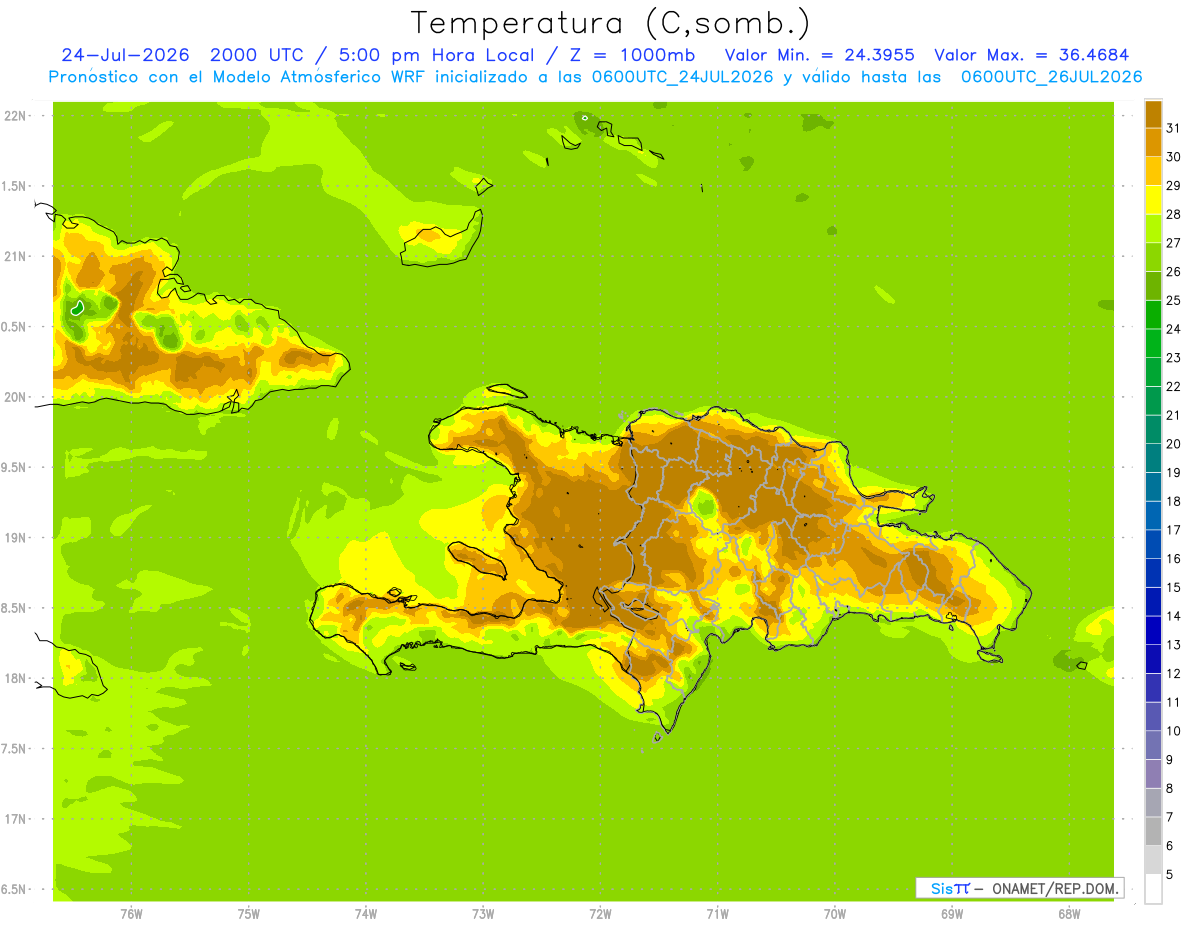The height and width of the screenshot is (927, 1200).
Task: Click the "Valor Max. = 36.4684" value
Action: coord(1032,55)
